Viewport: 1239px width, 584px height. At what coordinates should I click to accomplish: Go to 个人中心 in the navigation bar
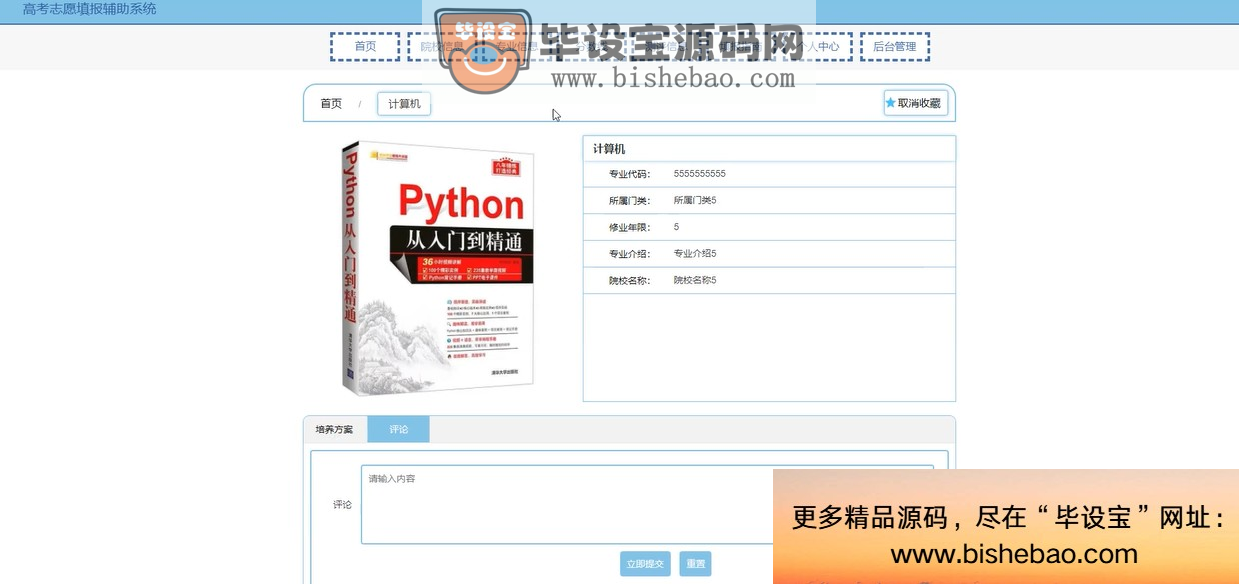[817, 47]
